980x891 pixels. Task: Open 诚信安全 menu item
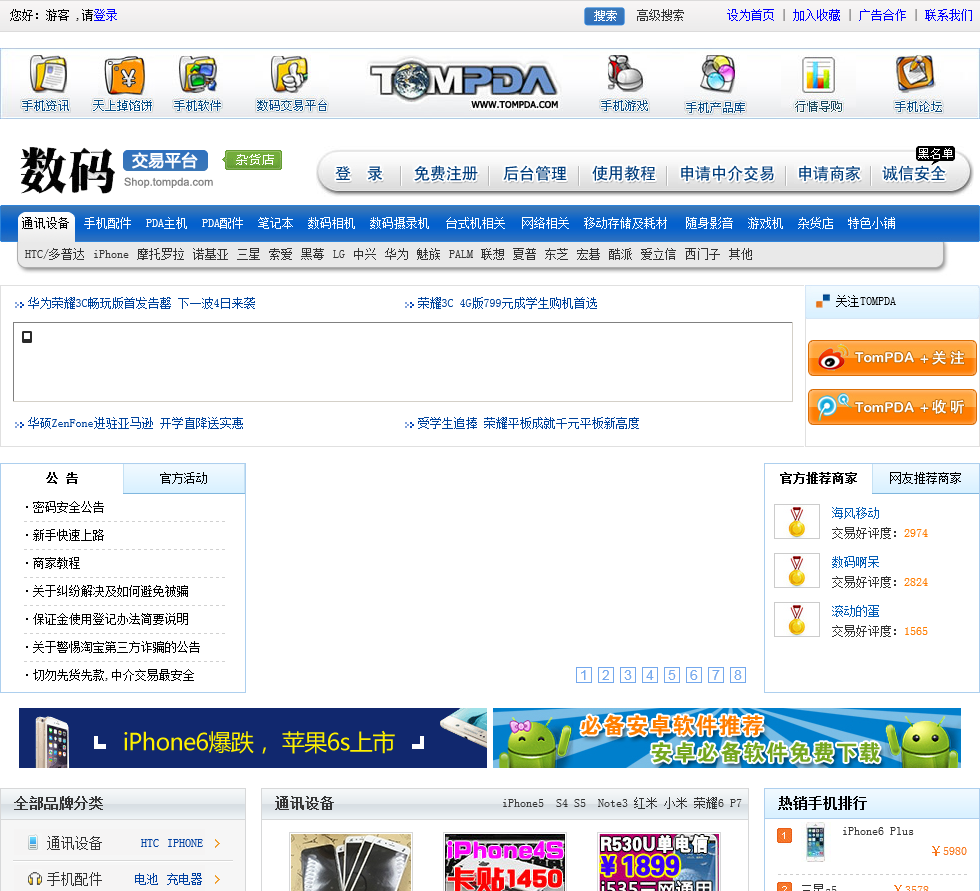click(914, 174)
